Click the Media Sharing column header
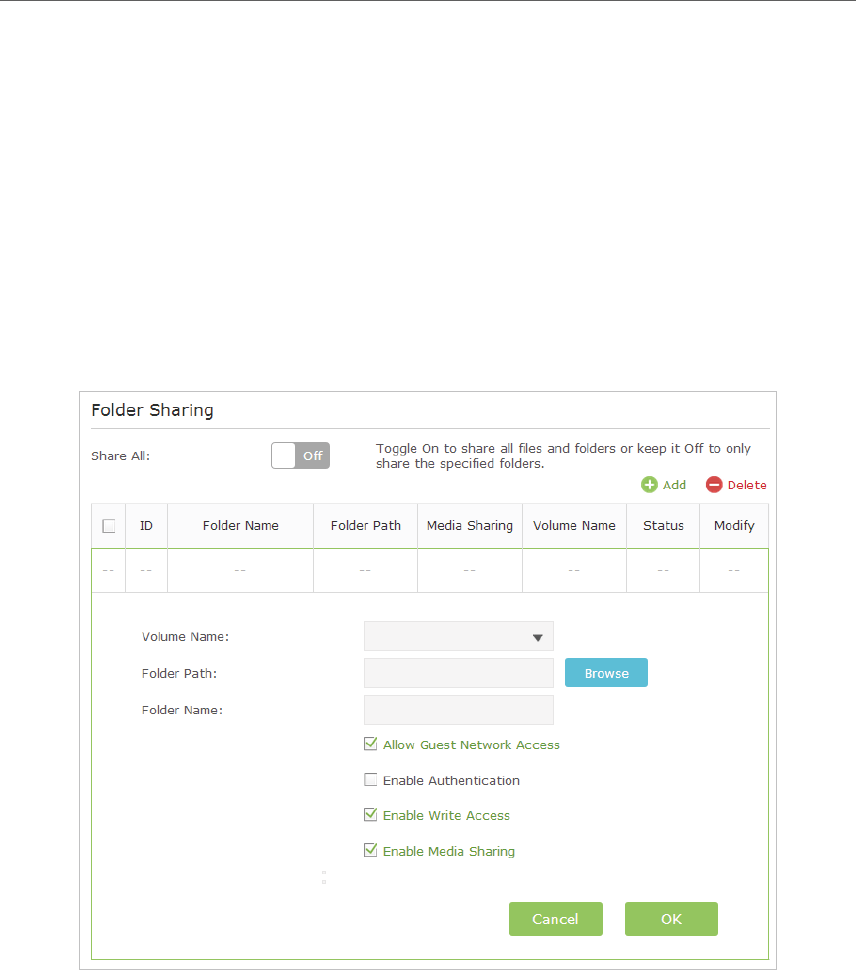856x970 pixels. (x=470, y=526)
